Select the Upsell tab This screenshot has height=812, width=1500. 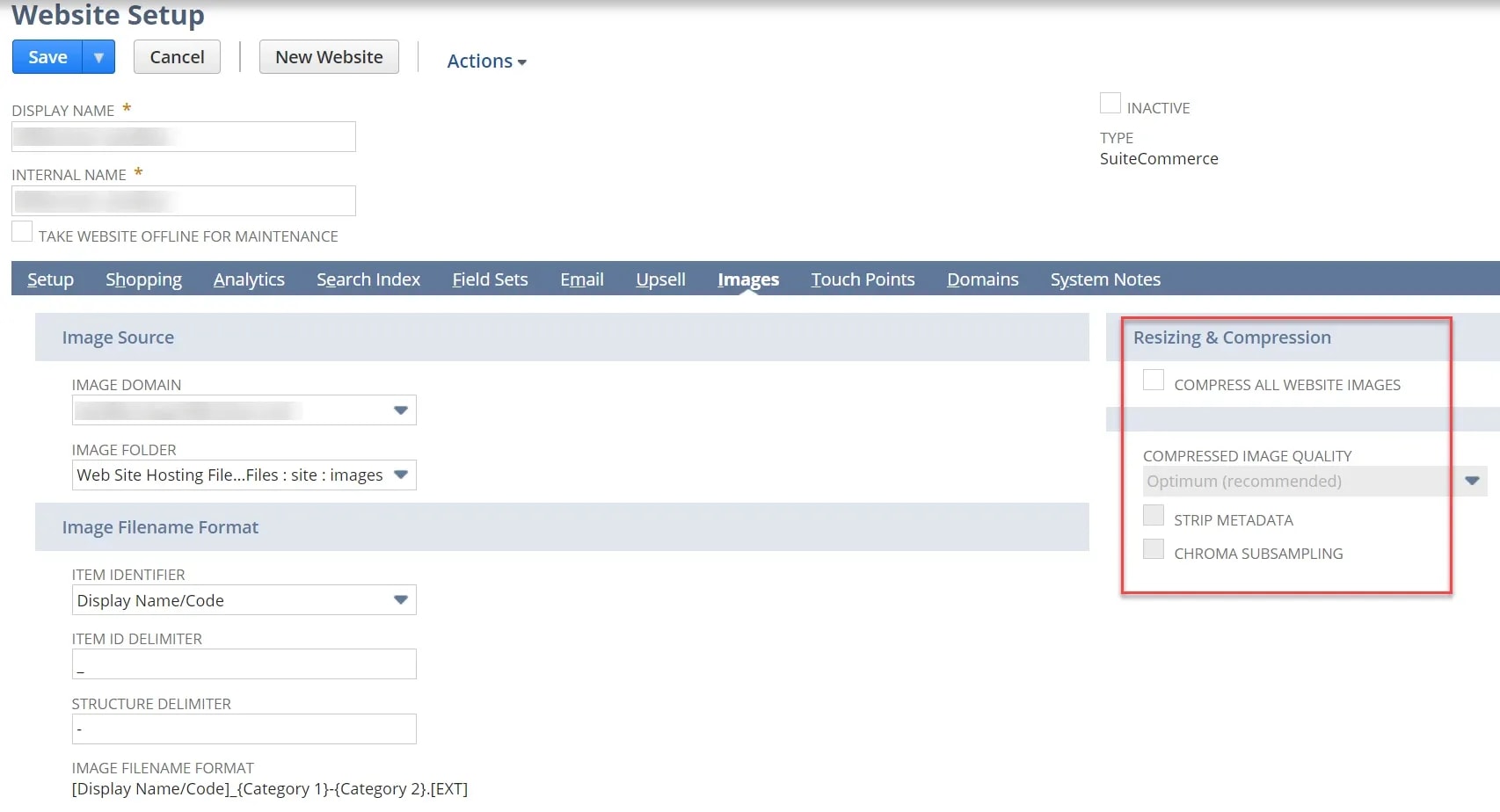[660, 279]
